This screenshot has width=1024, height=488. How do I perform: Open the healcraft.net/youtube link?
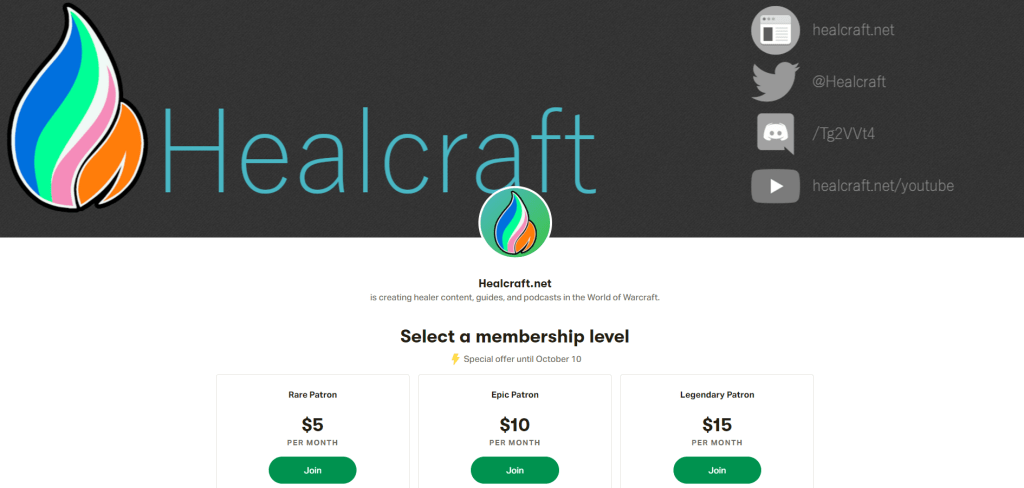(x=883, y=186)
